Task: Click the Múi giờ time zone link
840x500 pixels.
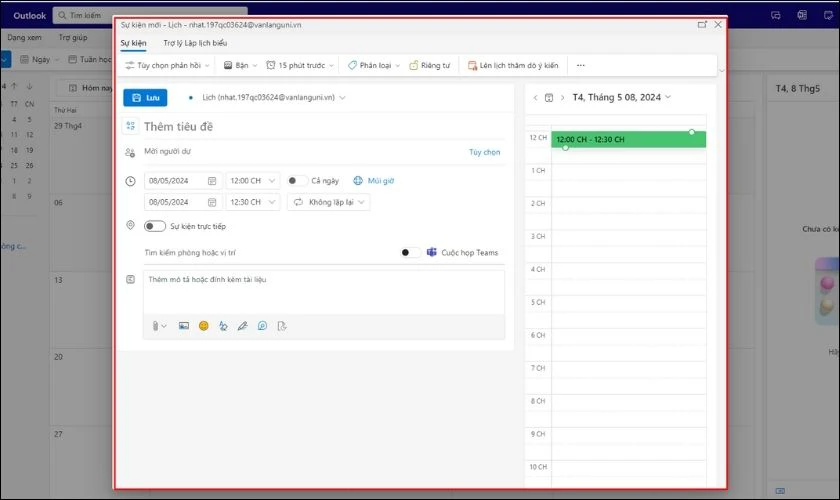Action: pyautogui.click(x=374, y=181)
